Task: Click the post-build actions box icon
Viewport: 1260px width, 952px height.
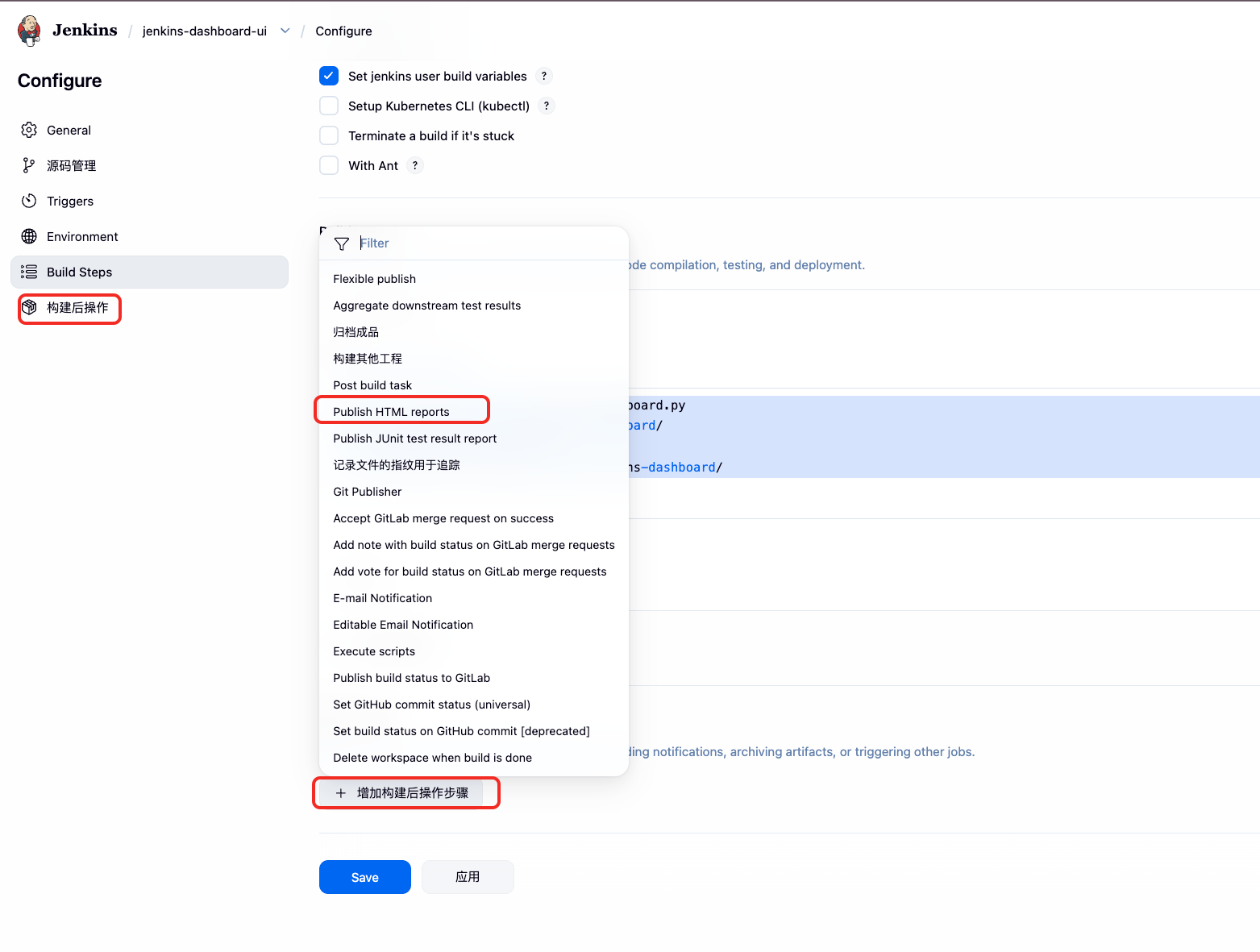Action: [x=29, y=307]
